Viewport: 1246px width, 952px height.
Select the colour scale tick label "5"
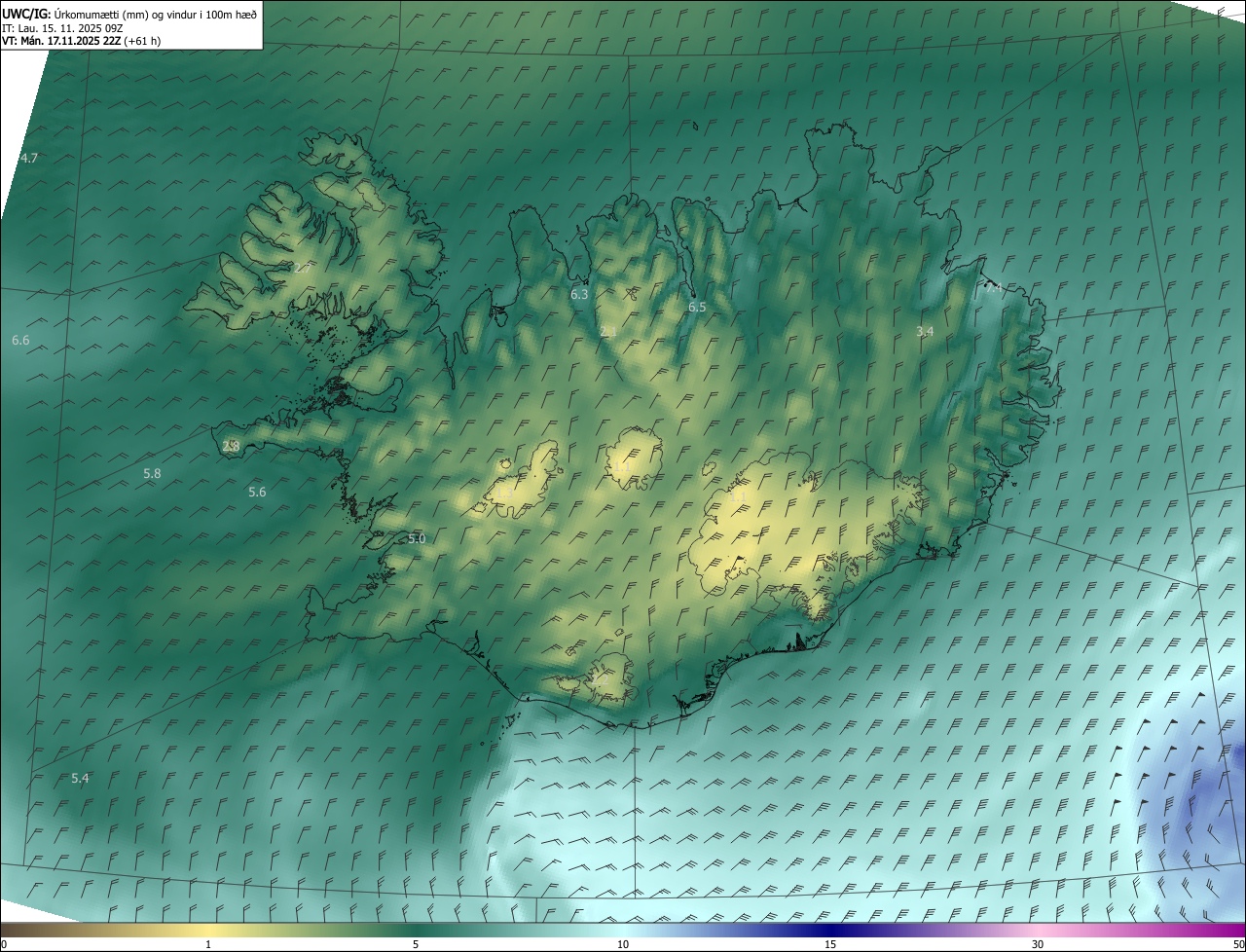[x=416, y=944]
